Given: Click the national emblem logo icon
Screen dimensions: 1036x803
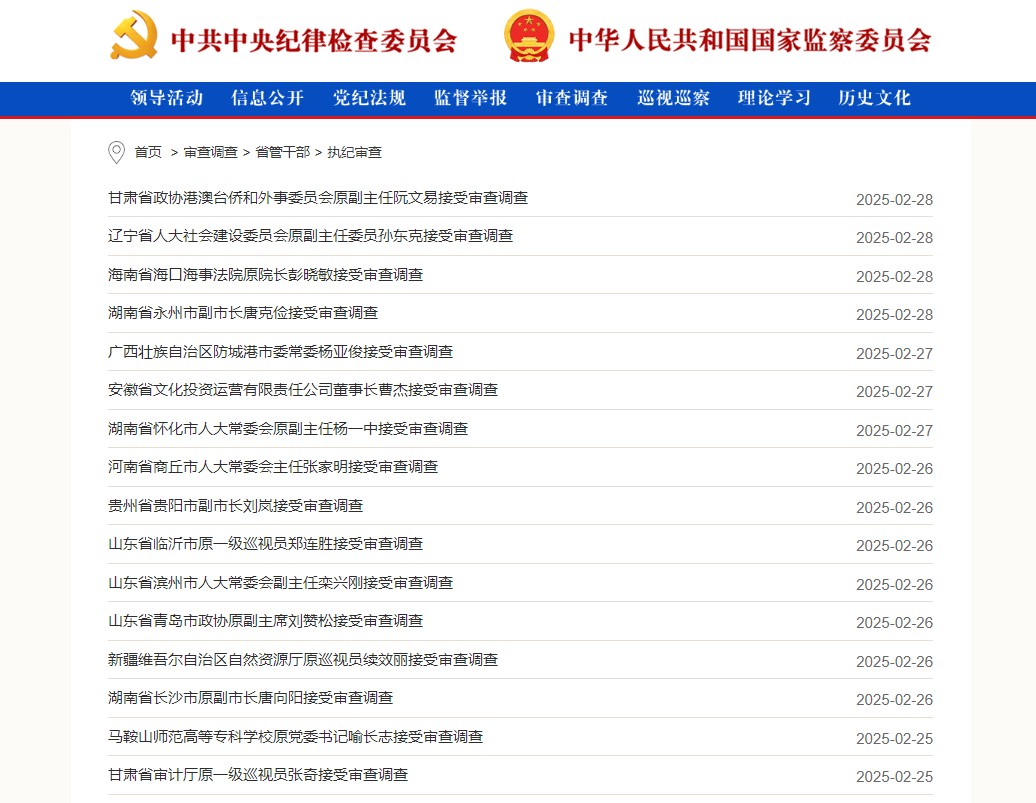Looking at the screenshot, I should (528, 36).
